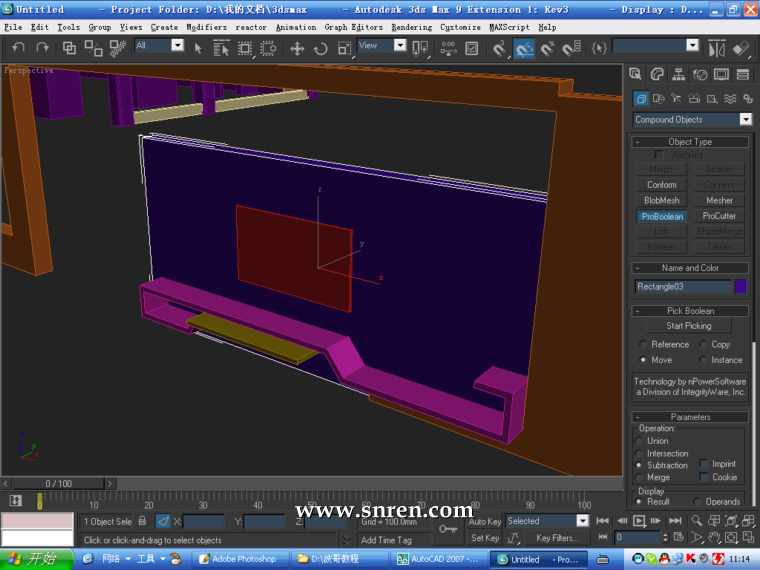
Task: Choose the Select Object arrow tool
Action: point(197,48)
